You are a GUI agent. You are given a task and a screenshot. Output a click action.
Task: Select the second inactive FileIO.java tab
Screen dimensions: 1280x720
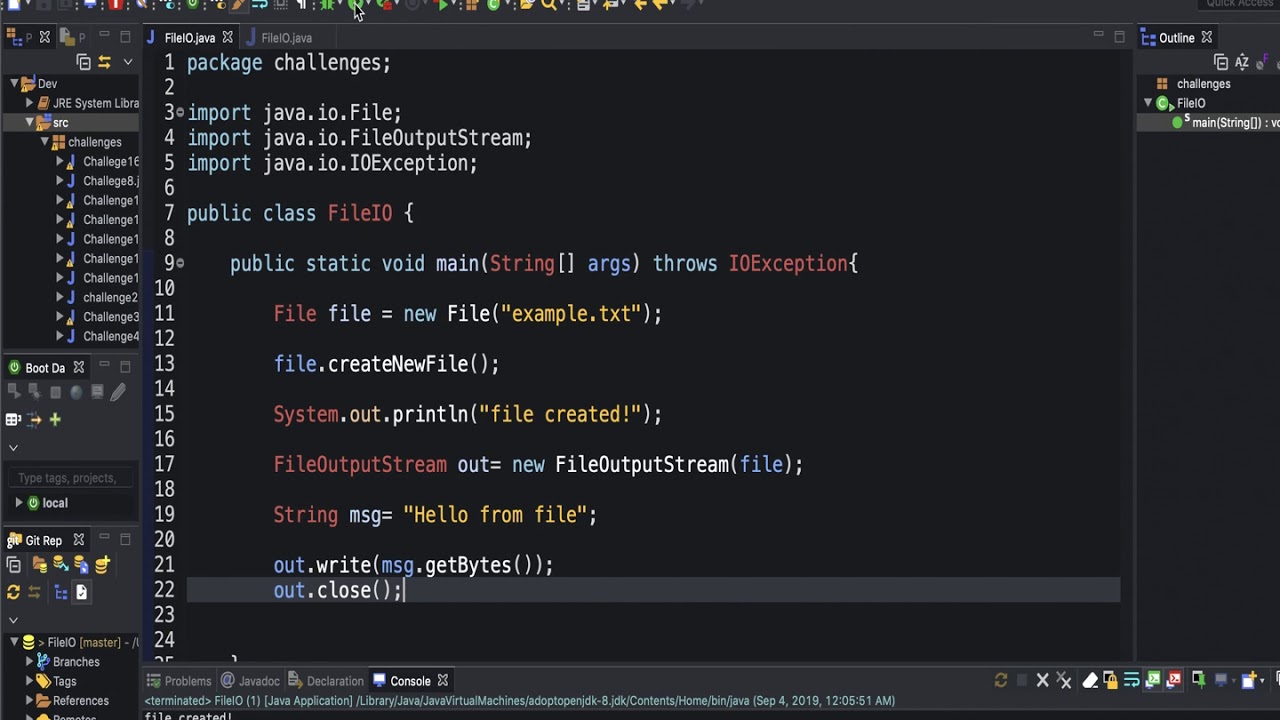point(286,38)
